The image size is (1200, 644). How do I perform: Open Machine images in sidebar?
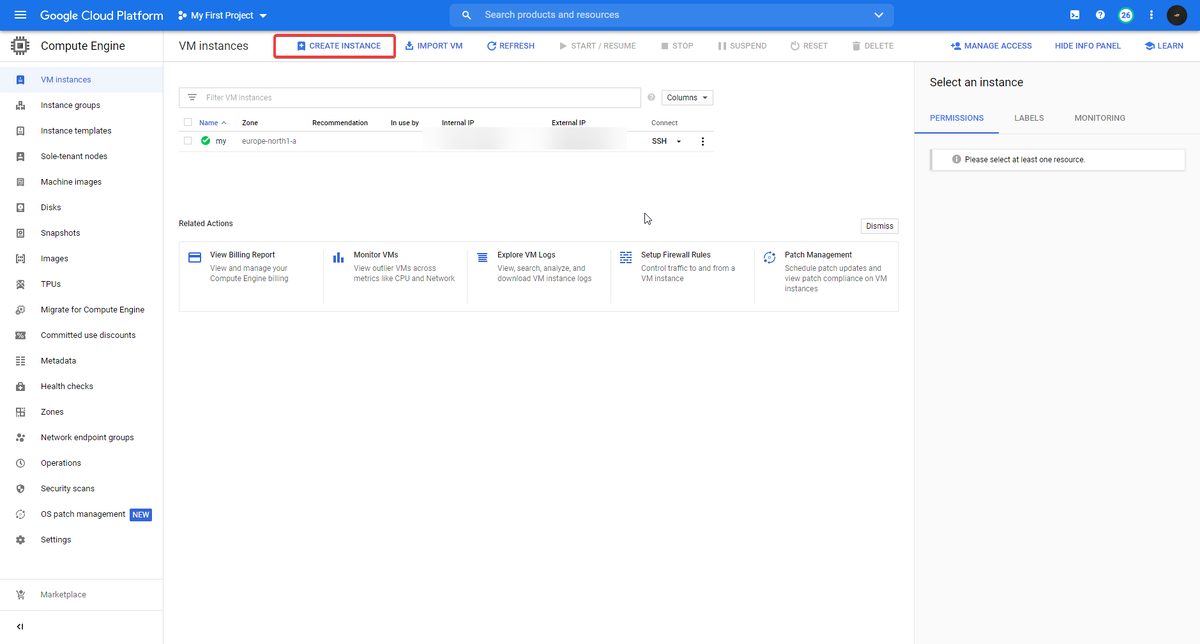(81, 182)
